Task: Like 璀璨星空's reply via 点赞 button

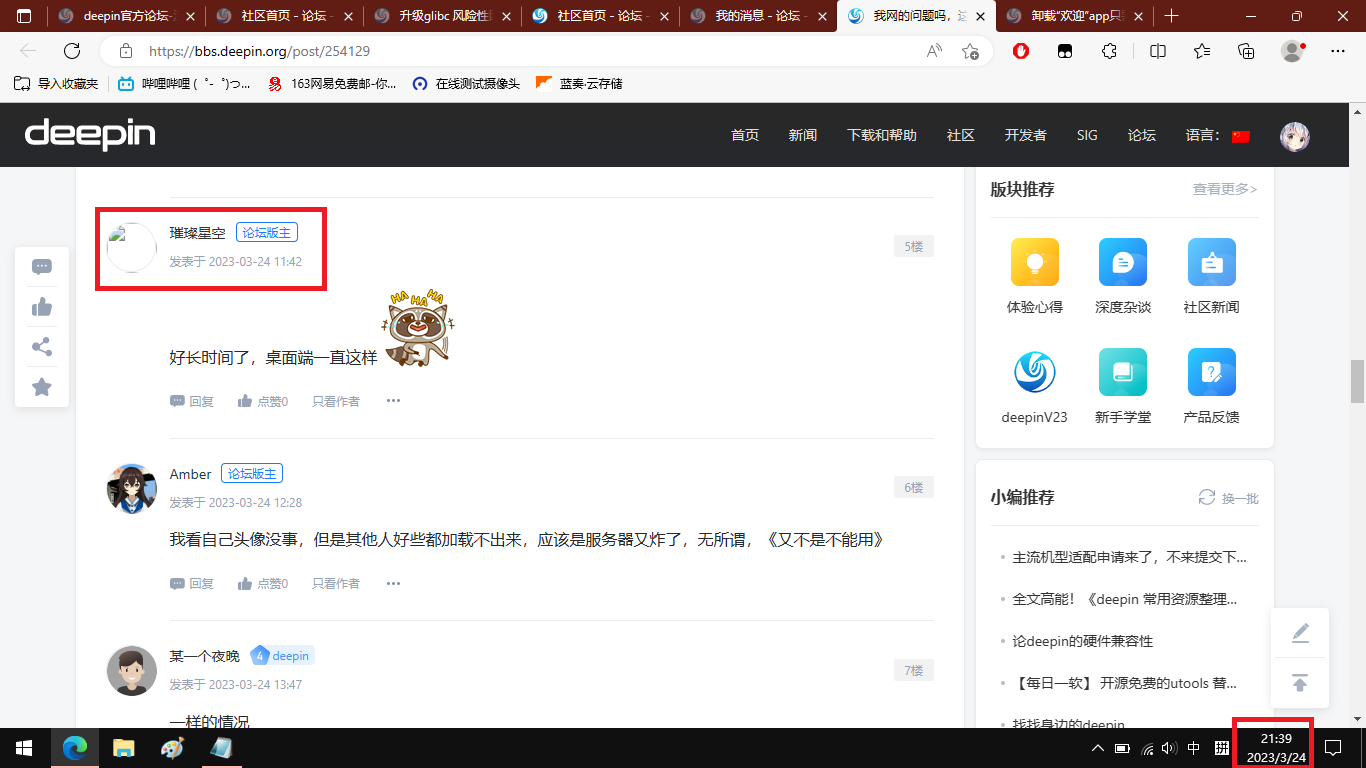Action: pos(262,400)
